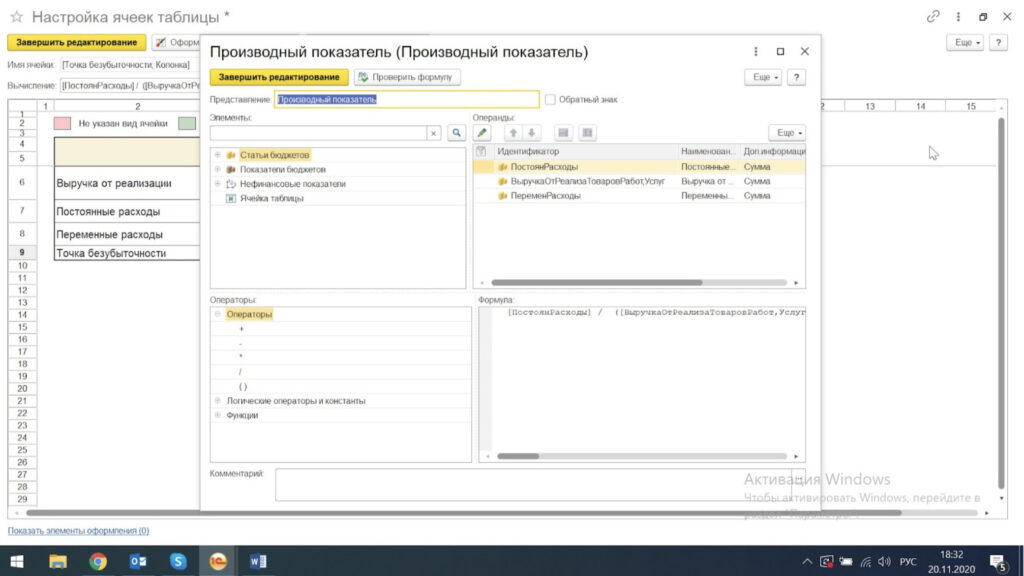This screenshot has height=576, width=1024.
Task: Enable the Обратный знак checkbox
Action: tap(550, 100)
